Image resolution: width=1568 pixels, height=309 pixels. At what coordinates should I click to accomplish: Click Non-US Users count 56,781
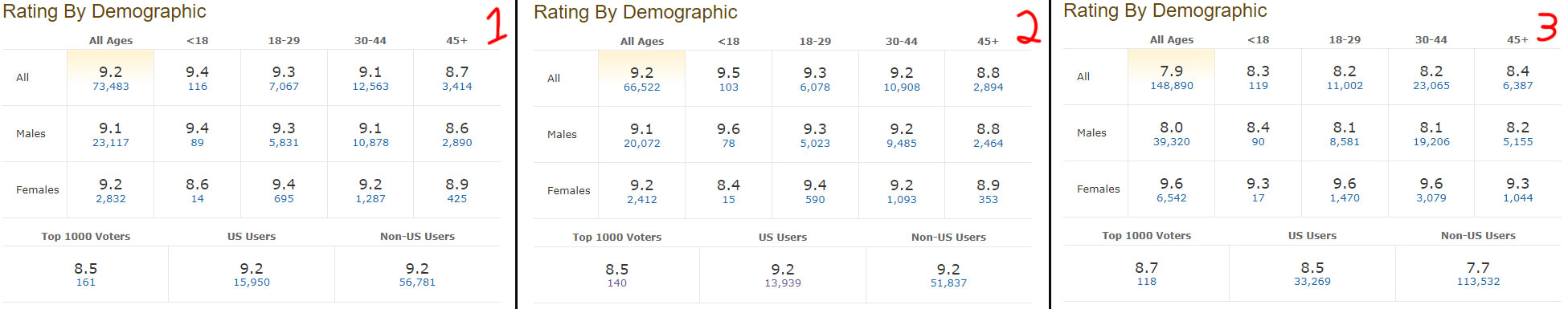417,283
